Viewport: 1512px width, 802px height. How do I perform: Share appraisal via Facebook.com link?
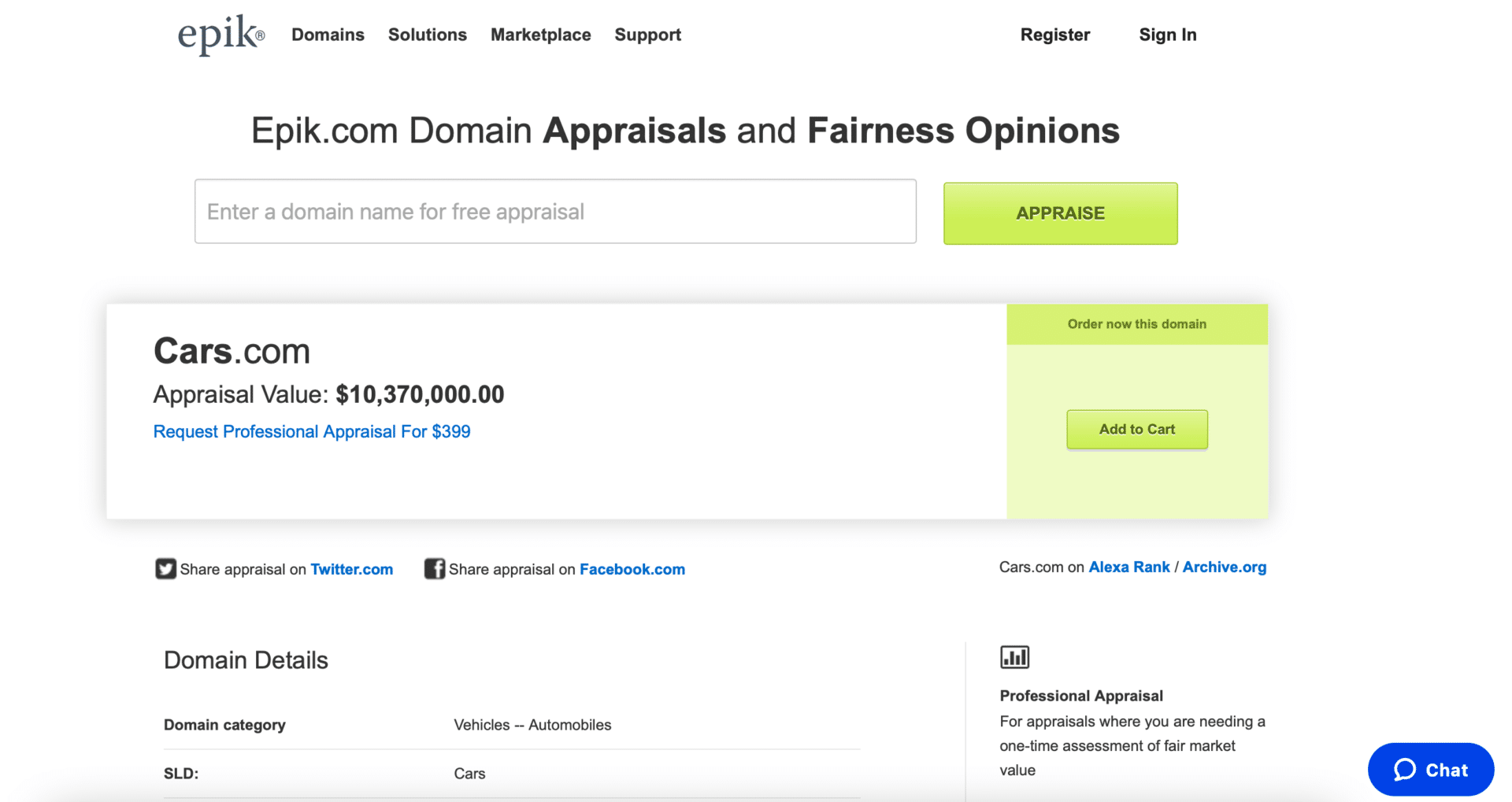coord(632,569)
